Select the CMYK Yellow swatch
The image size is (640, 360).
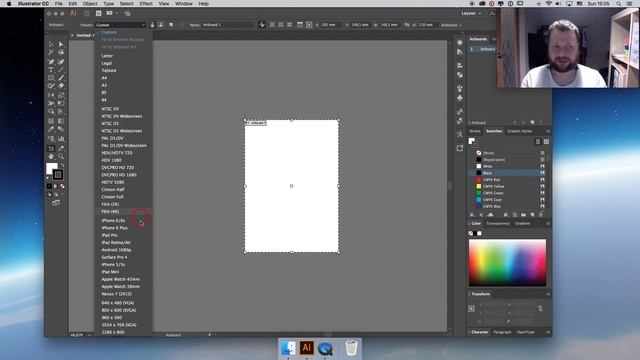(x=507, y=187)
